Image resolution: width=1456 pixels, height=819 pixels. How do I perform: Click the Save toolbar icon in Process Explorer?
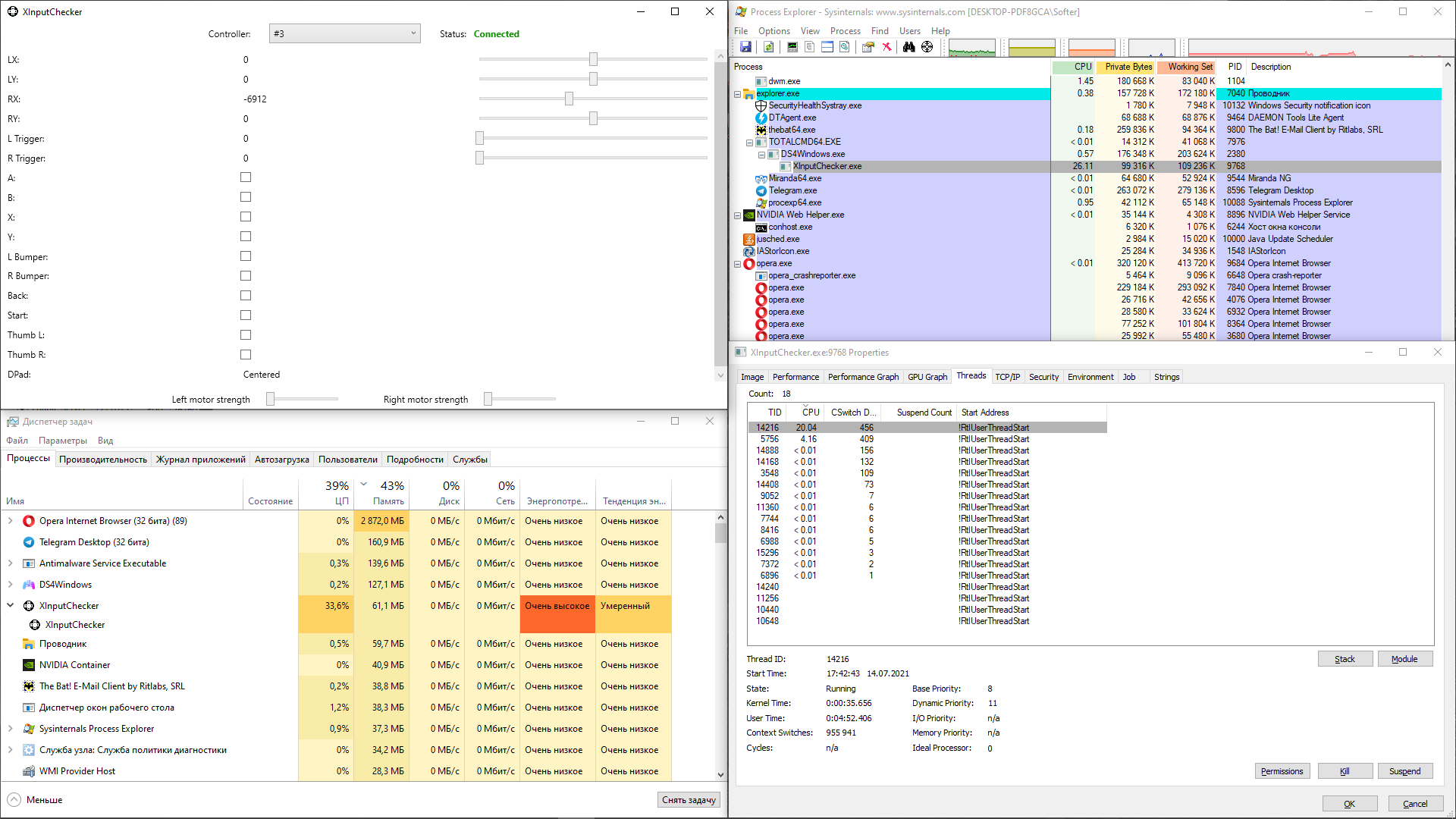click(x=746, y=47)
